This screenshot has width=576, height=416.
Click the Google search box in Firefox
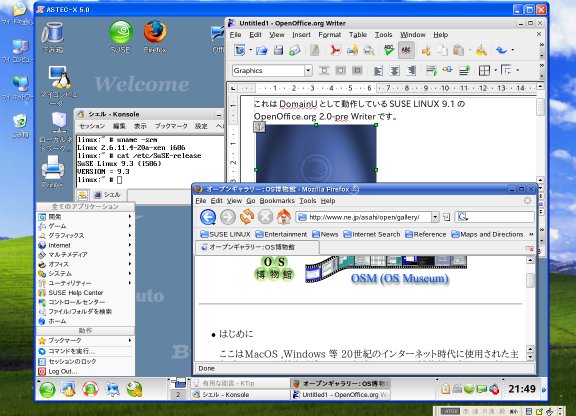pos(495,217)
